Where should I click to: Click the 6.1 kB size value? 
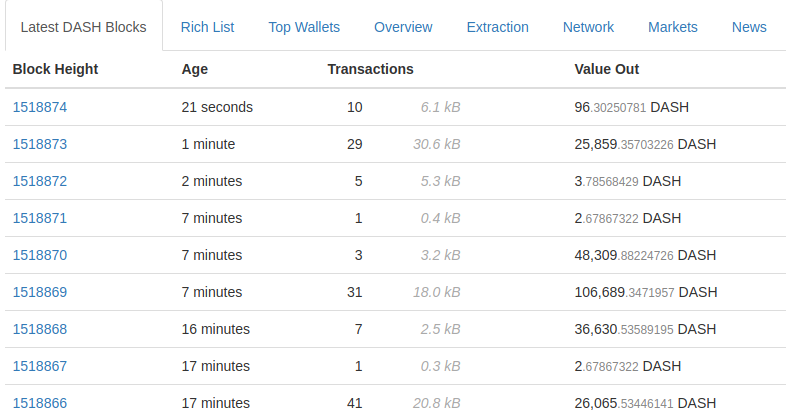pos(440,107)
